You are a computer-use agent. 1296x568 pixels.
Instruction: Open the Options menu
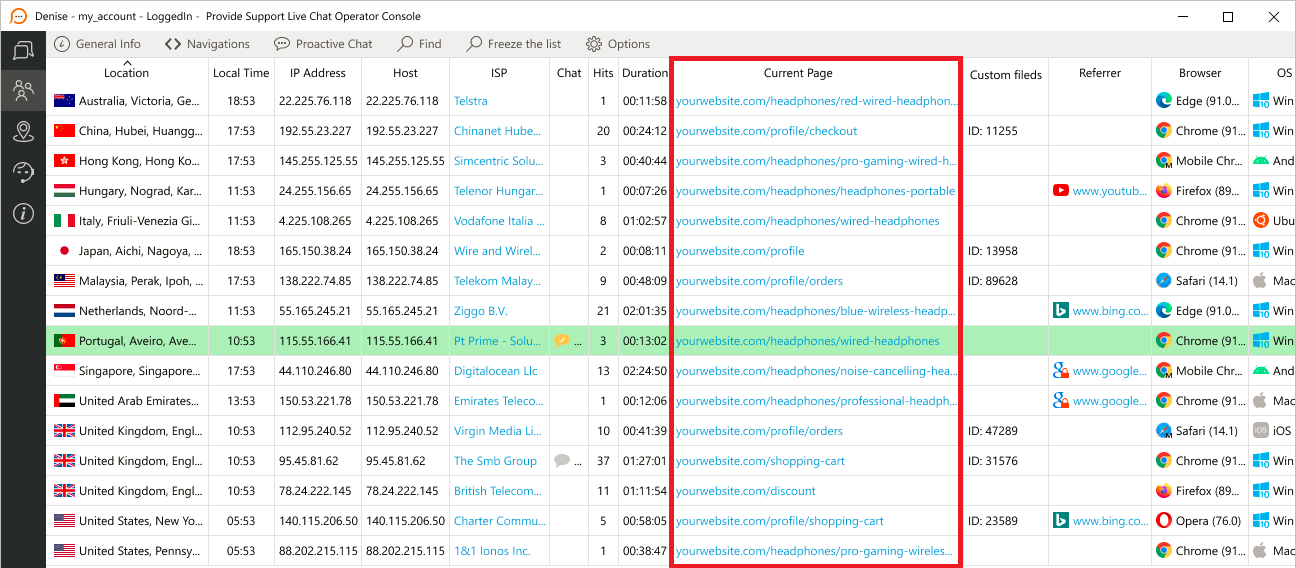pos(618,44)
